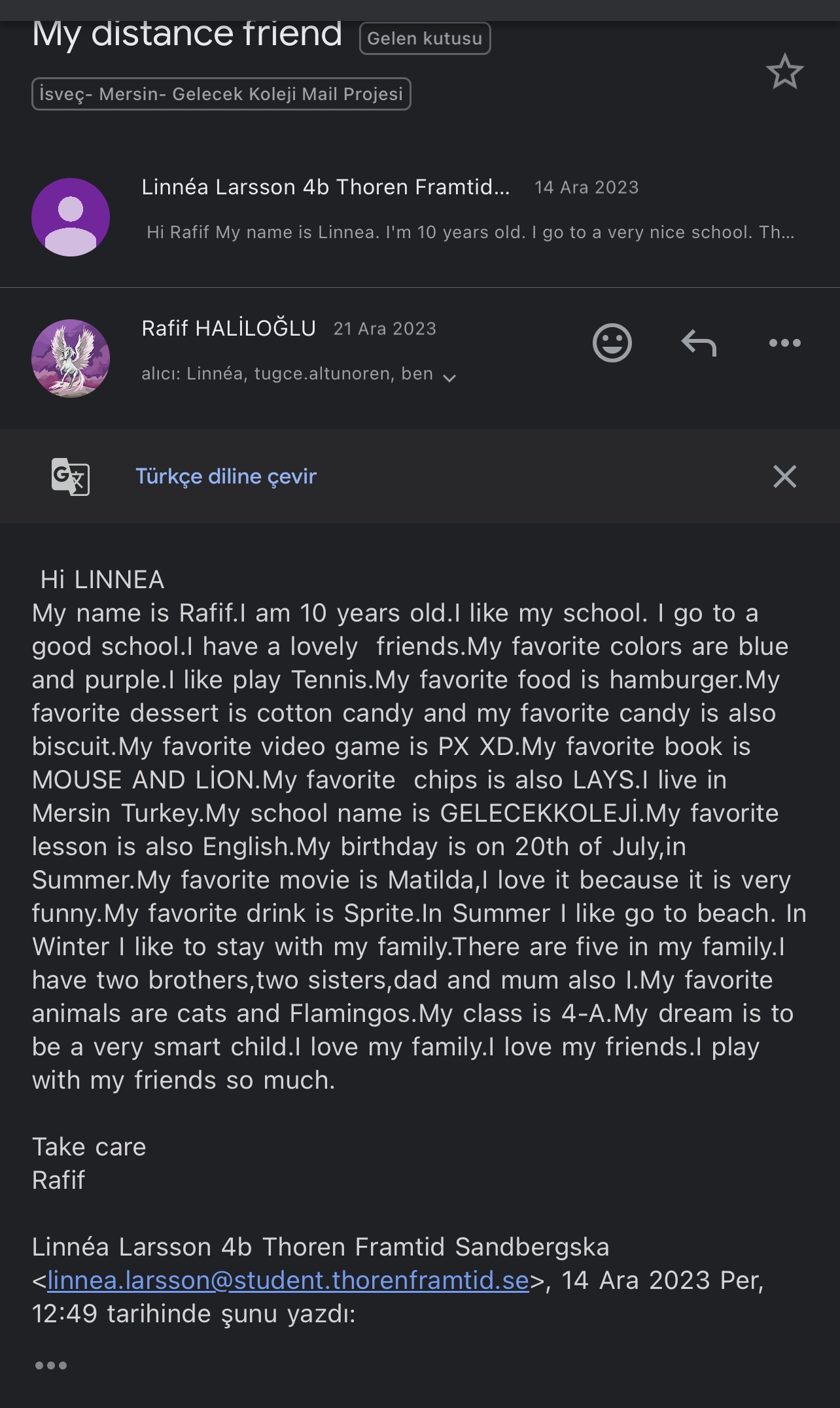Expand the recipient details chevron

point(449,377)
